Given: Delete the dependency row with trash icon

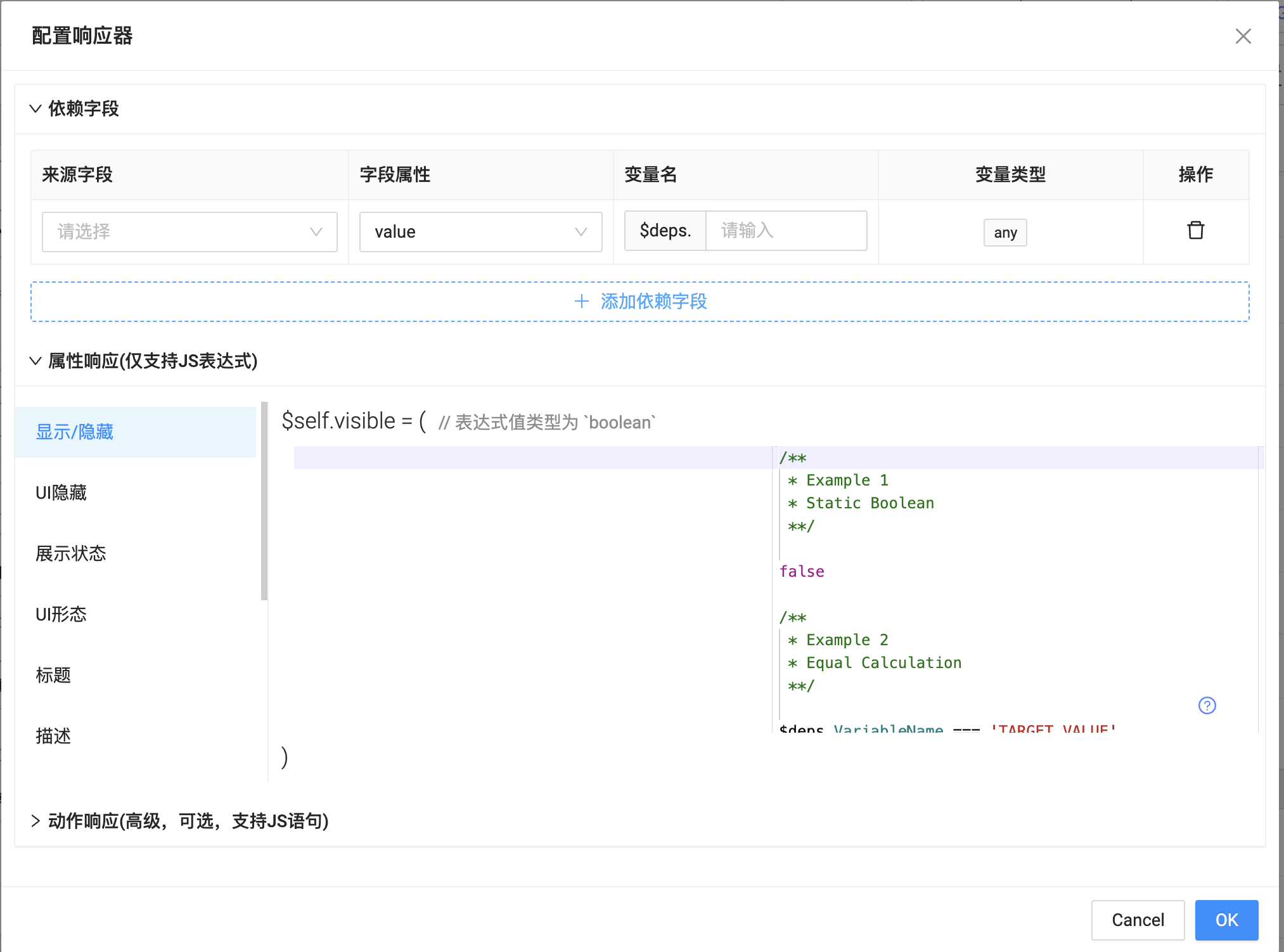Looking at the screenshot, I should pos(1195,230).
